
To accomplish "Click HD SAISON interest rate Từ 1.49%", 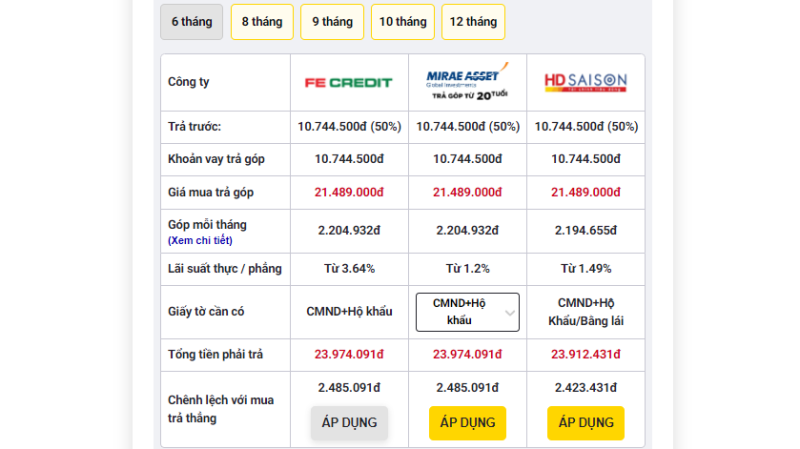I will (x=586, y=269).
